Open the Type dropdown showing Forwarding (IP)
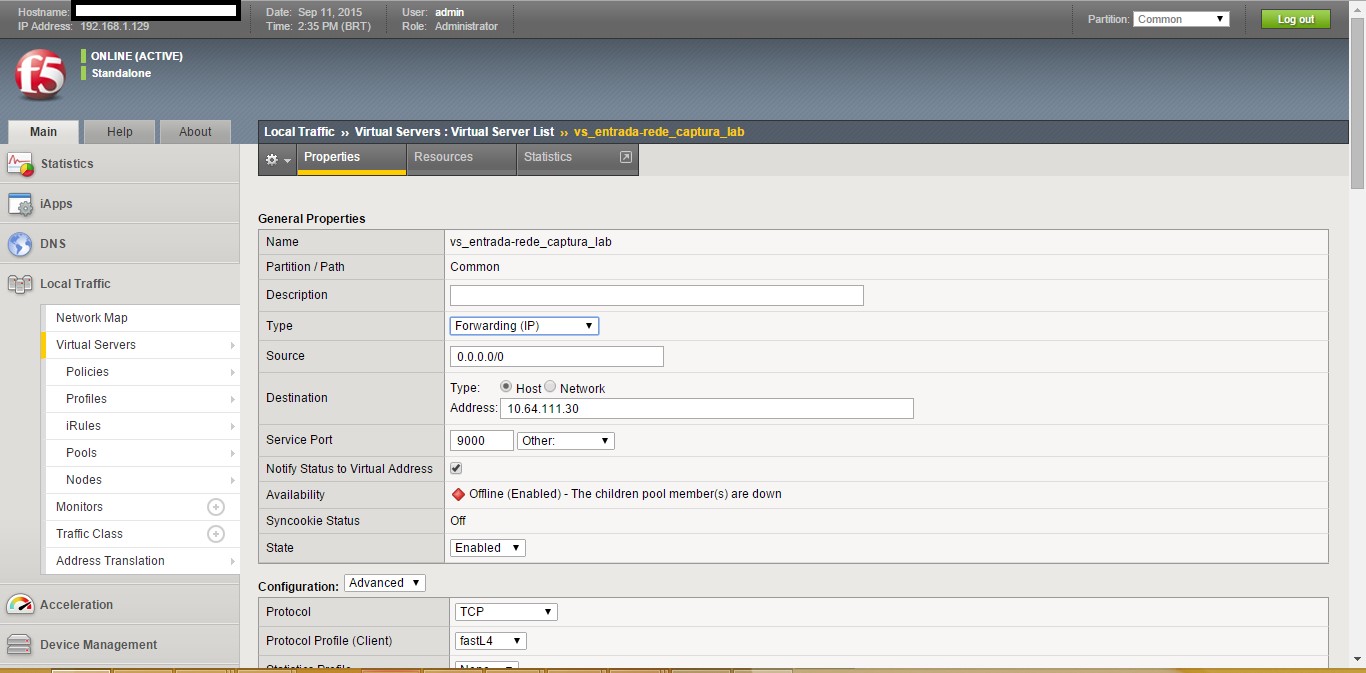 coord(524,325)
